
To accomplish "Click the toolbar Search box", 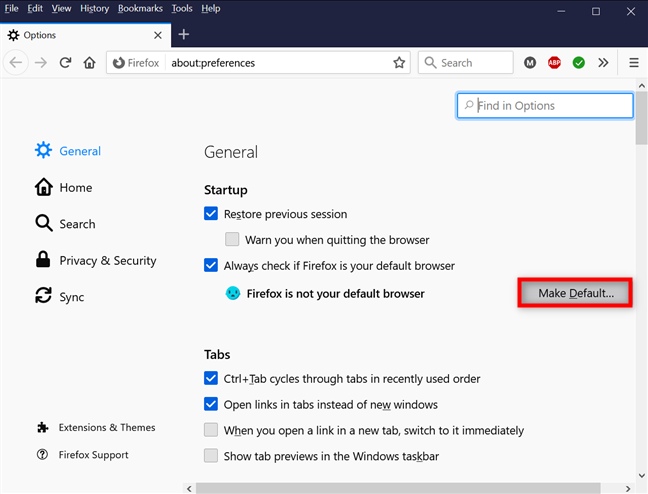I will coord(466,62).
